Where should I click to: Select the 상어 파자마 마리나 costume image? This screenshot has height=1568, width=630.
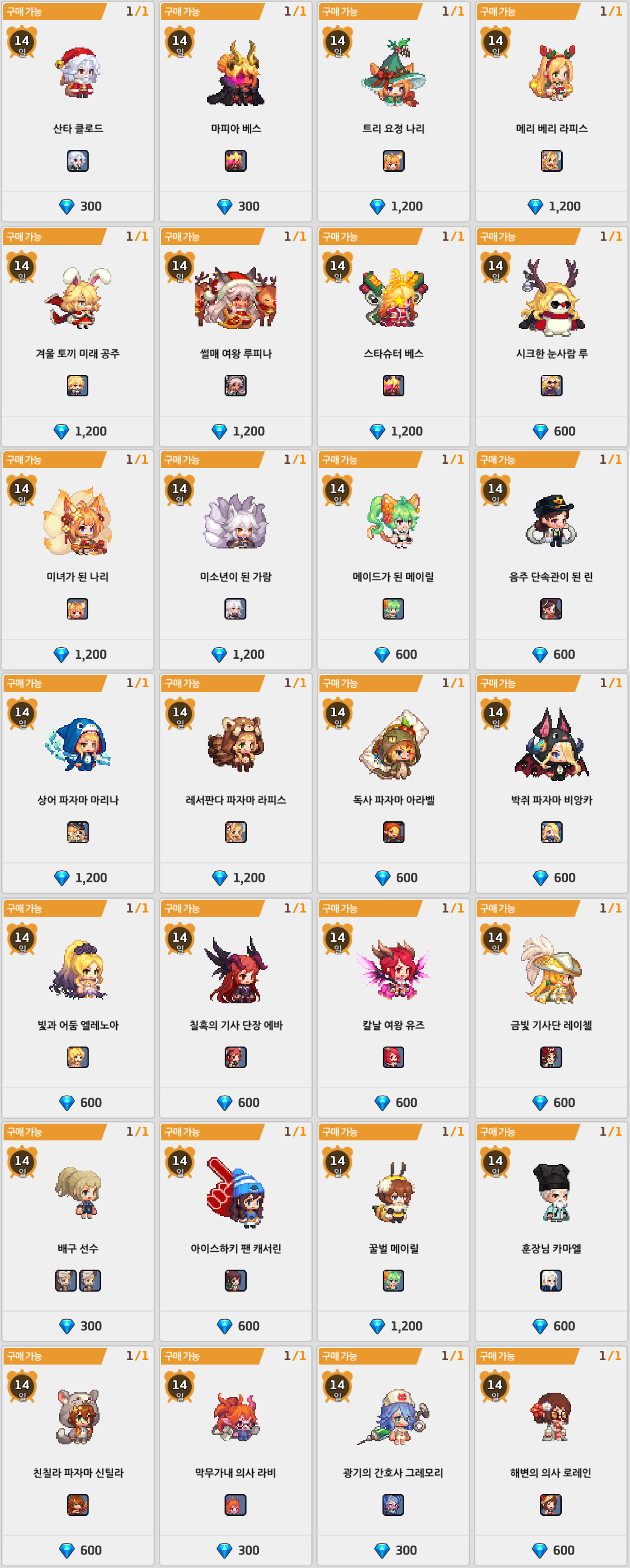coord(78,744)
